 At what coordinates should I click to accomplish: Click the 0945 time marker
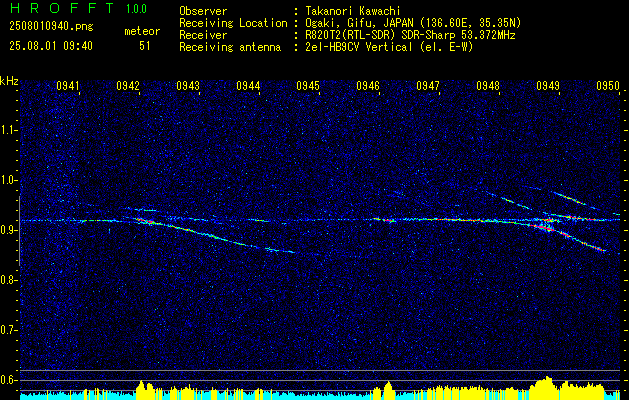pyautogui.click(x=308, y=86)
